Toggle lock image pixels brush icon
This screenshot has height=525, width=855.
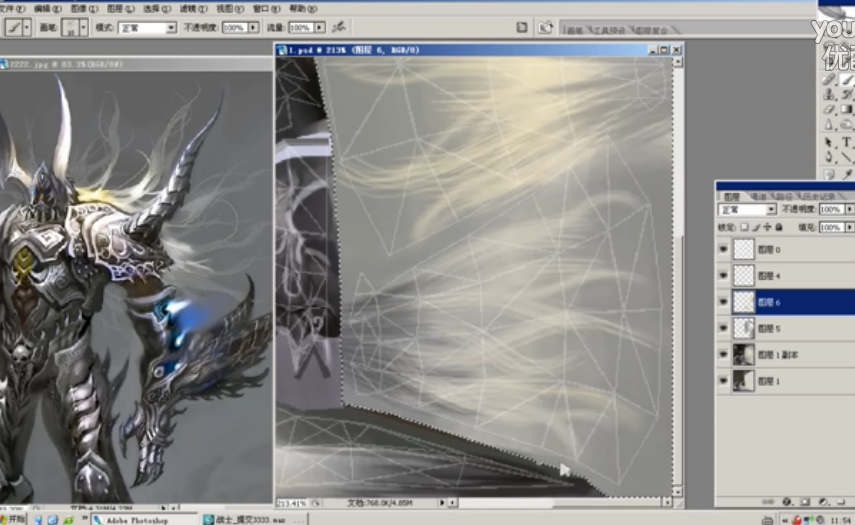coord(756,227)
